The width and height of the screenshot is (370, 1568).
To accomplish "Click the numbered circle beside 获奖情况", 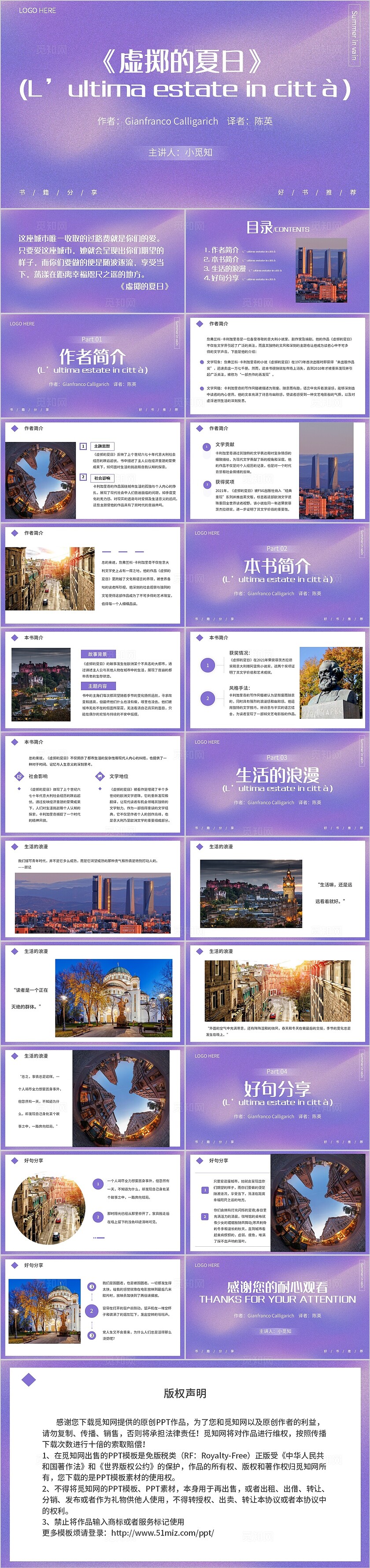I will [x=207, y=665].
